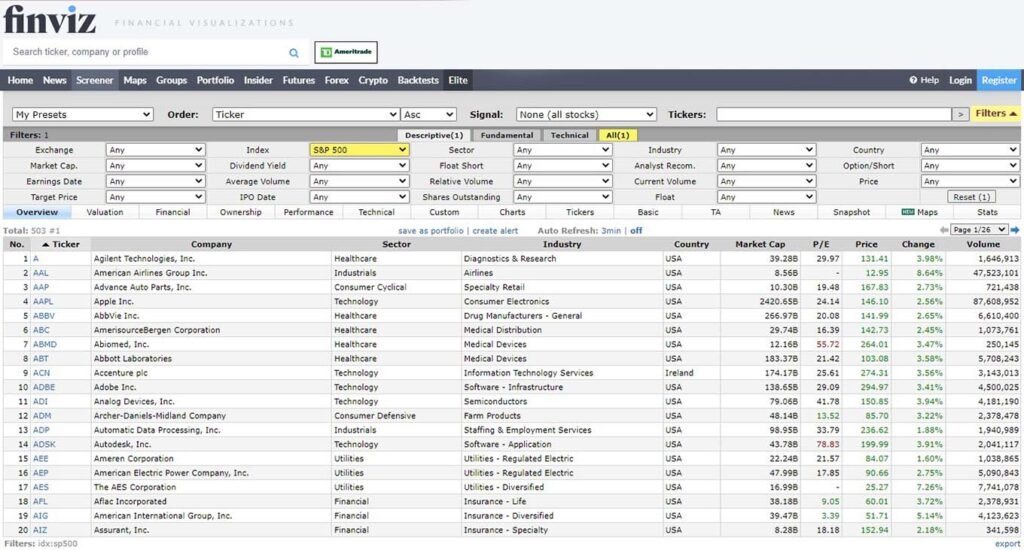Viewport: 1024px width, 550px height.
Task: Sort by P/E column header
Action: pos(821,244)
